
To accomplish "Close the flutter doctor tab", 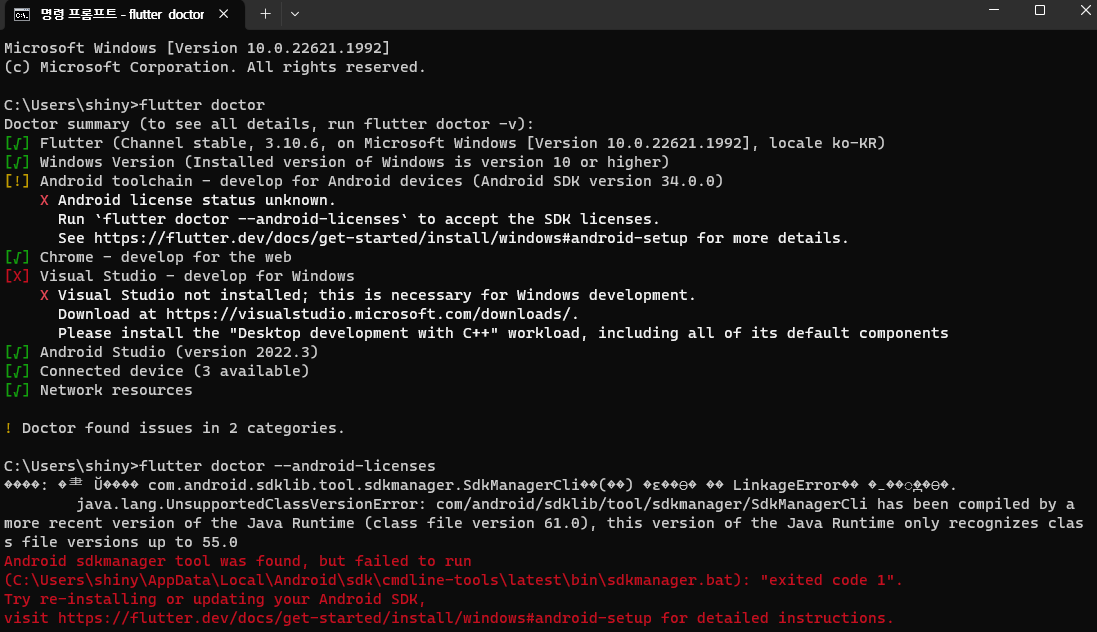I will pyautogui.click(x=224, y=14).
